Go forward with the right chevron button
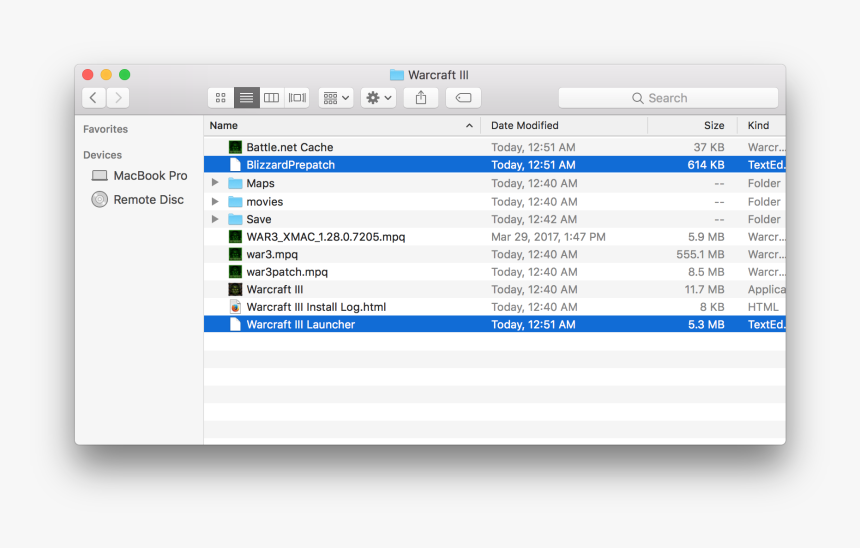This screenshot has width=860, height=548. 118,98
